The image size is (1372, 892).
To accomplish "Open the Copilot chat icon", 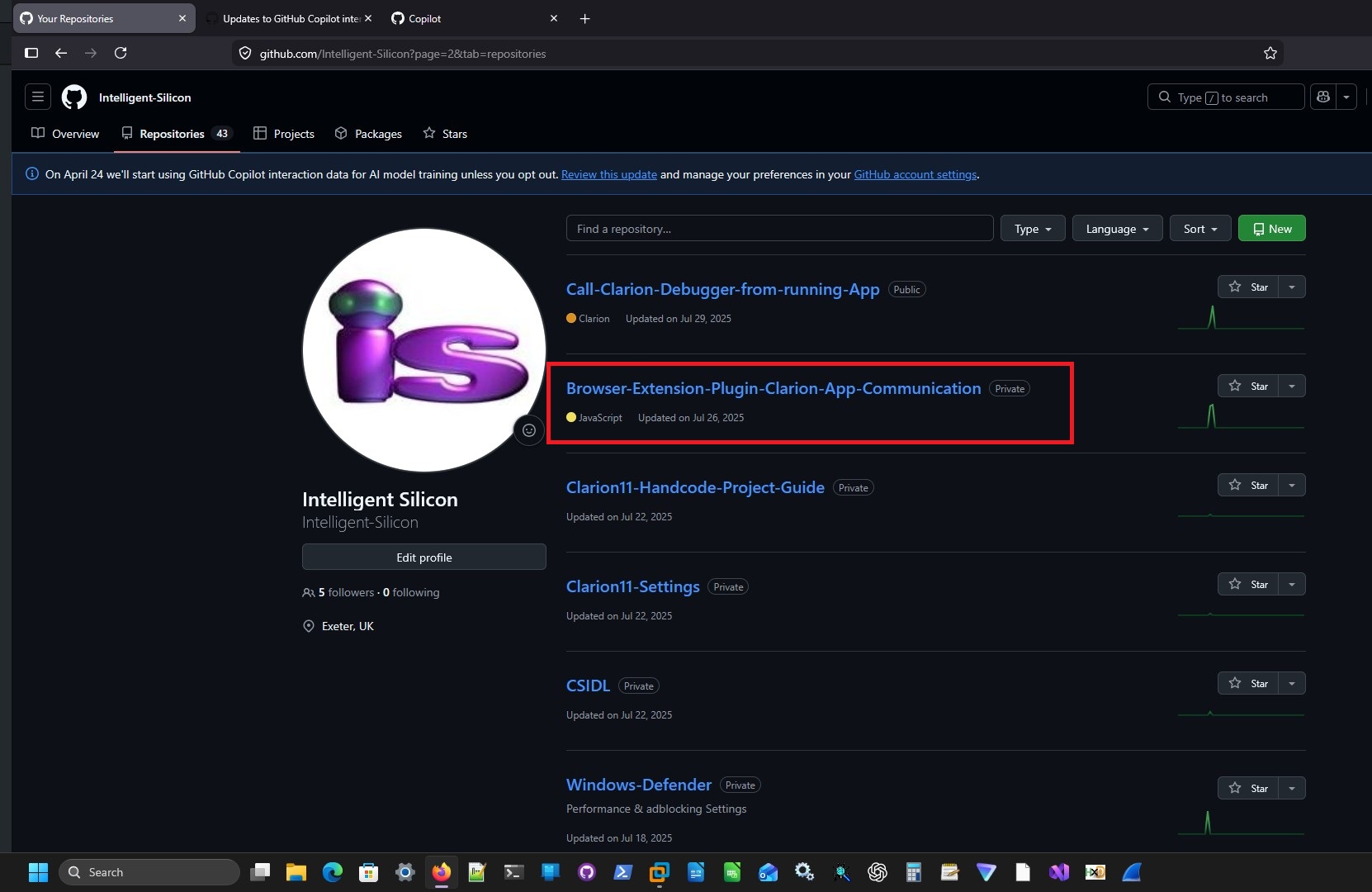I will tap(1323, 97).
